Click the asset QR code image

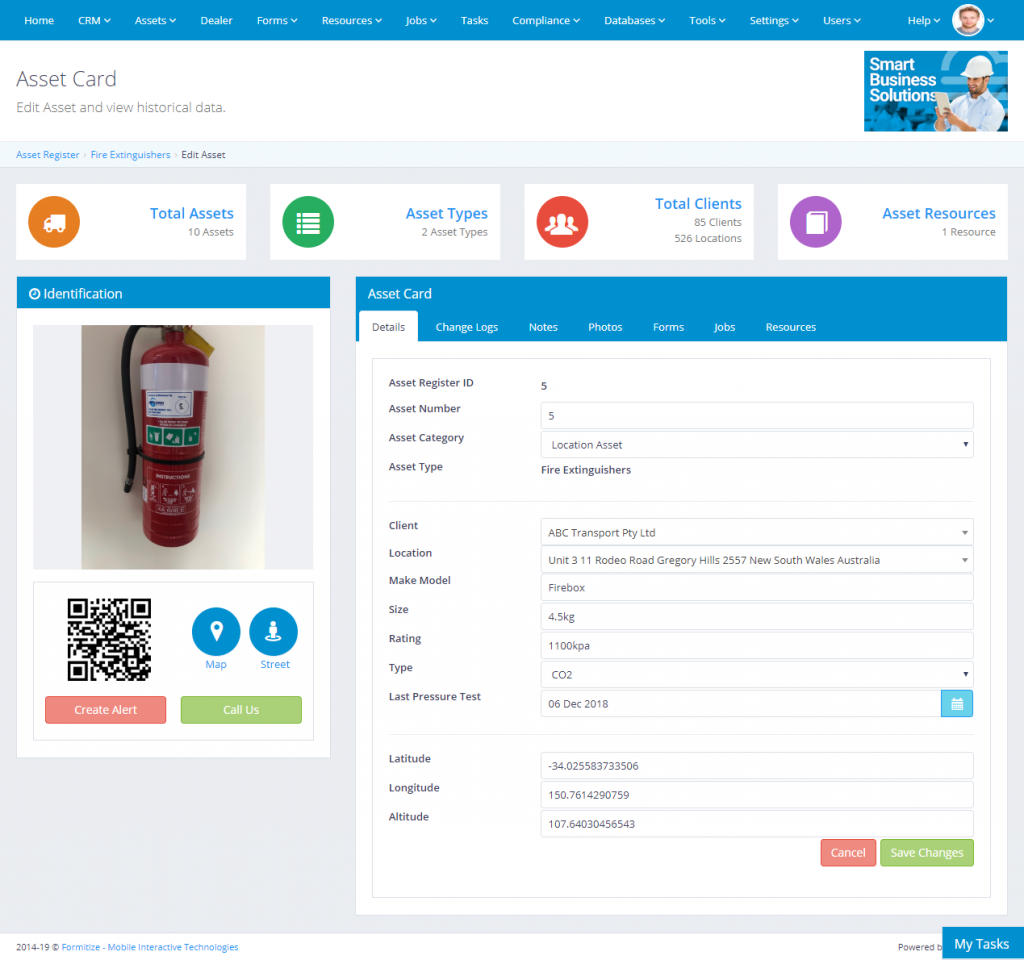pos(109,640)
